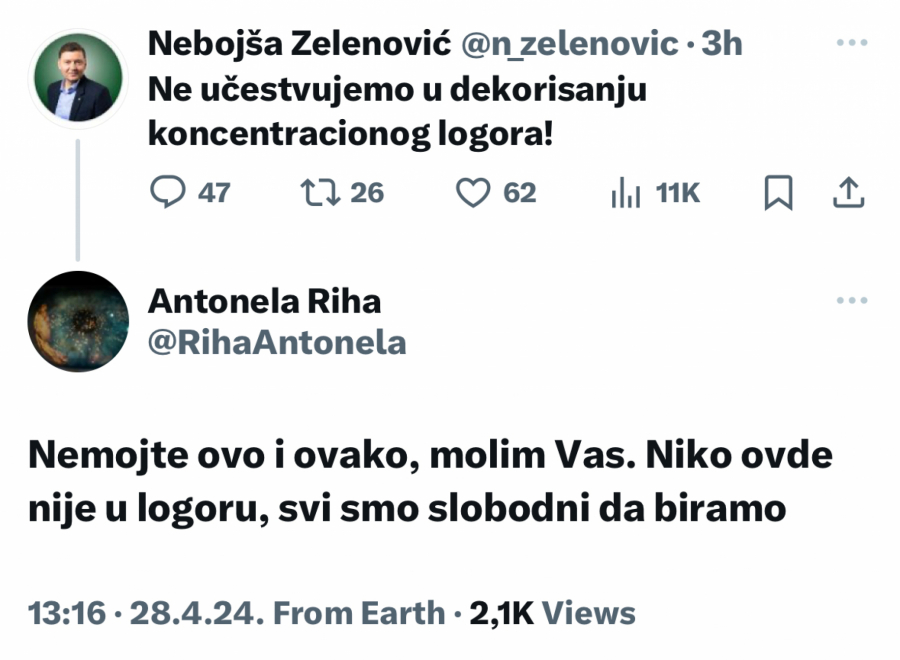Open post analytics via the bar chart icon
The width and height of the screenshot is (900, 660).
[626, 194]
